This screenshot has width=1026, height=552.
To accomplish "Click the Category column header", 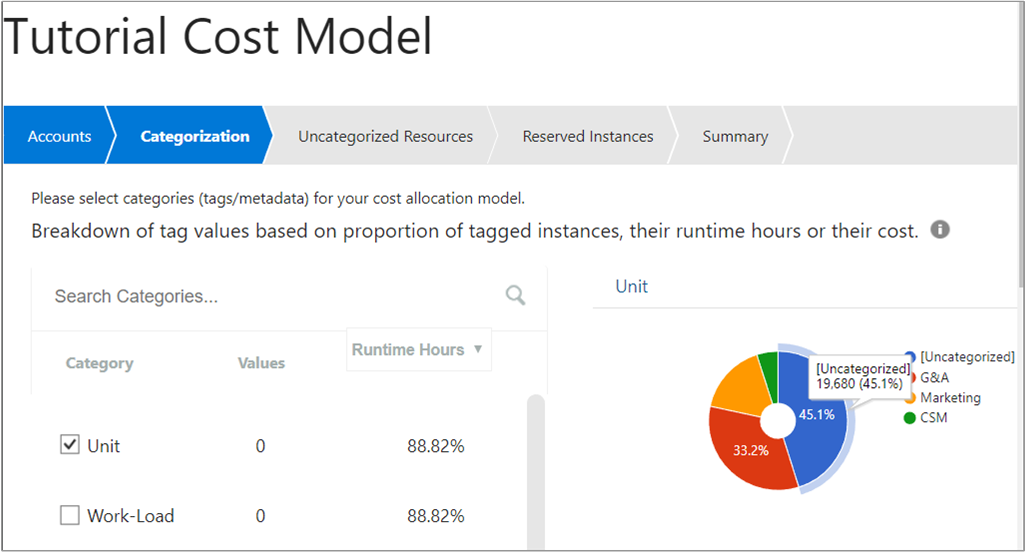I will [99, 363].
